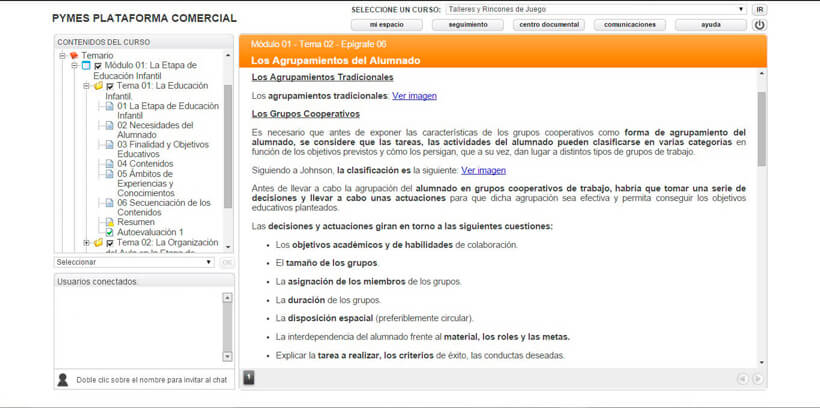Select tree item 06 Secuenciación de los Contenidos
Screen dimensions: 820x408
pyautogui.click(x=164, y=208)
